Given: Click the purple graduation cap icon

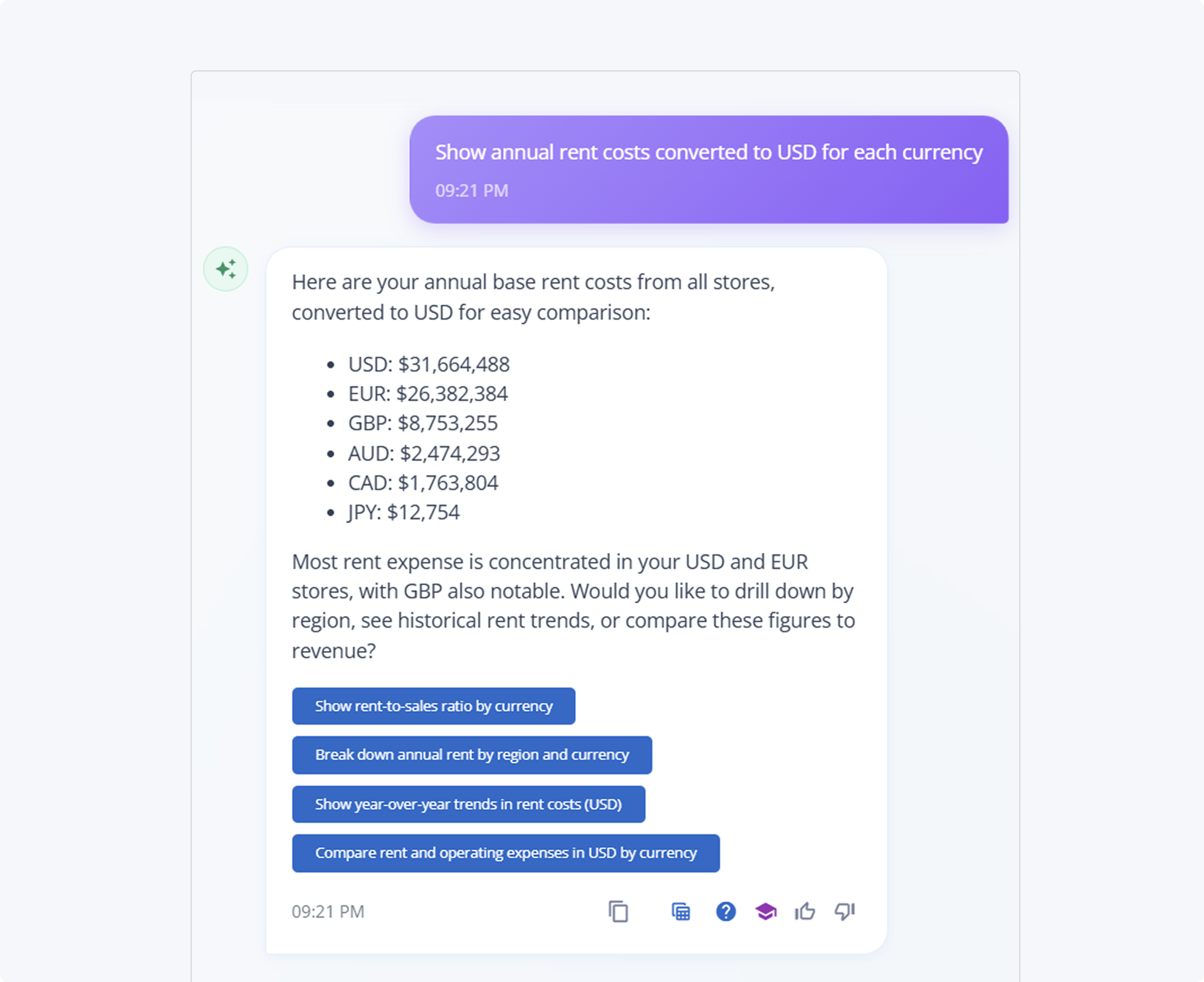Looking at the screenshot, I should (766, 911).
